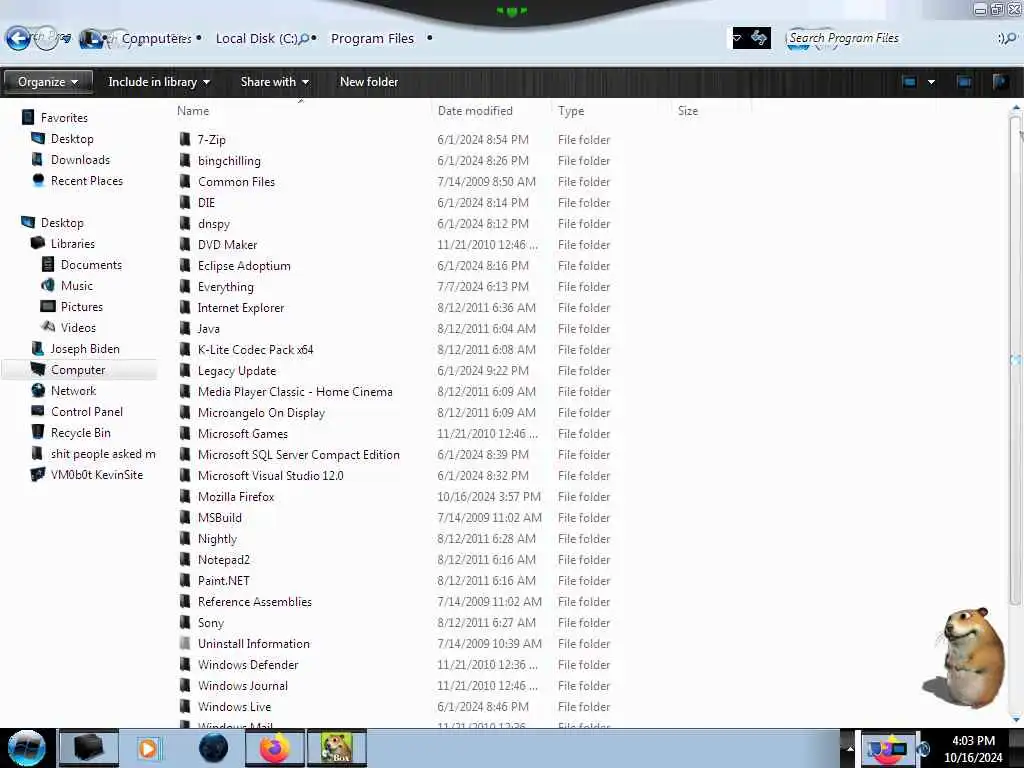1024x768 pixels.
Task: Click Desktop icon under Favorites
Action: [38, 138]
